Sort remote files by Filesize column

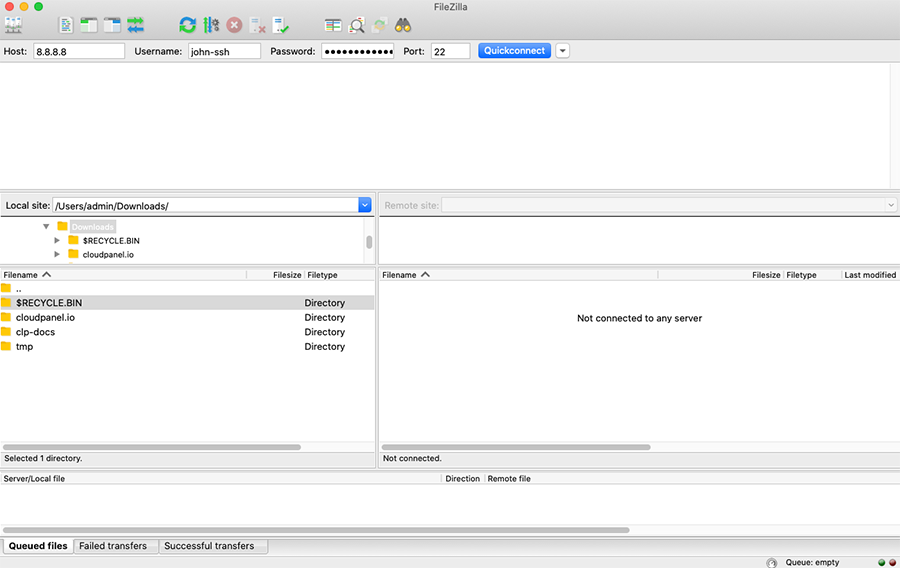point(720,275)
